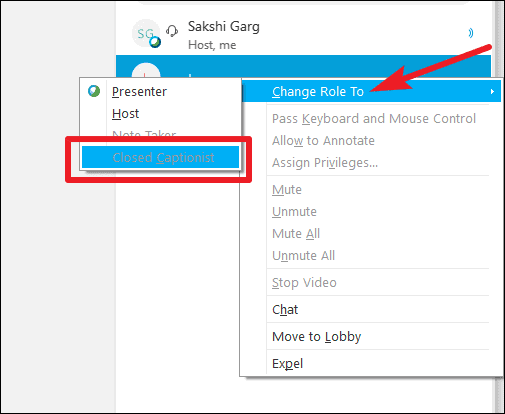The width and height of the screenshot is (505, 414).
Task: Click Sakshi Garg's SG avatar
Action: 146,33
